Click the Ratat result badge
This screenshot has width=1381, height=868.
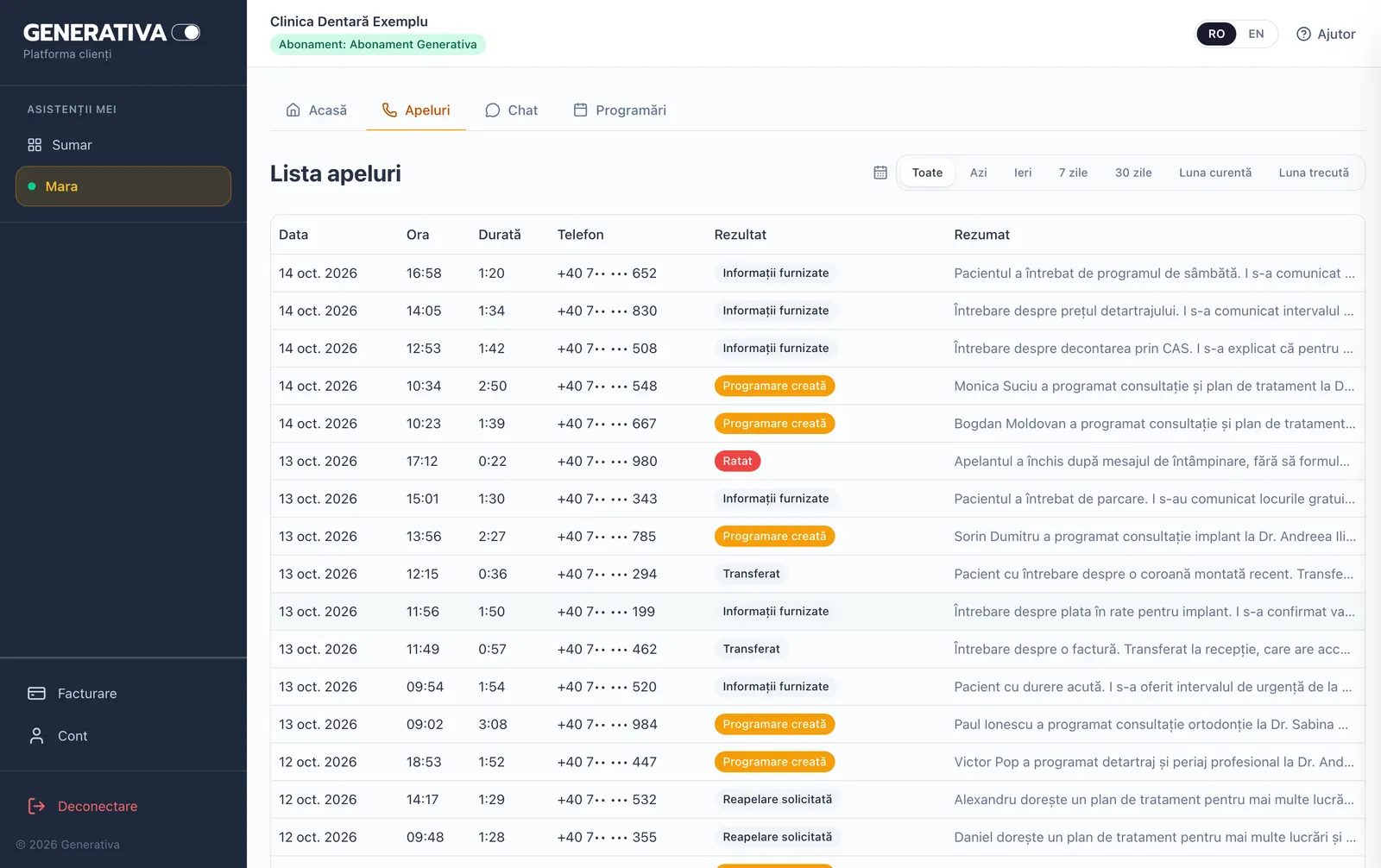(737, 462)
